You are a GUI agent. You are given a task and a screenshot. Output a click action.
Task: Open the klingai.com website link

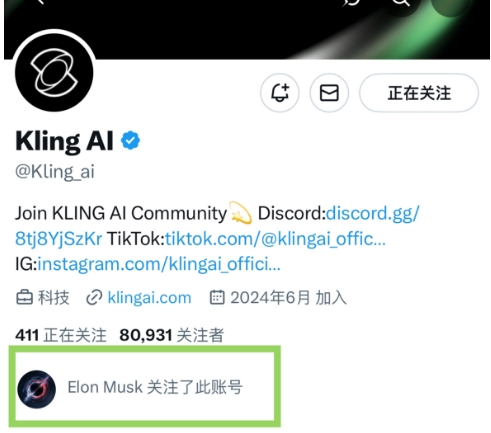(x=149, y=298)
